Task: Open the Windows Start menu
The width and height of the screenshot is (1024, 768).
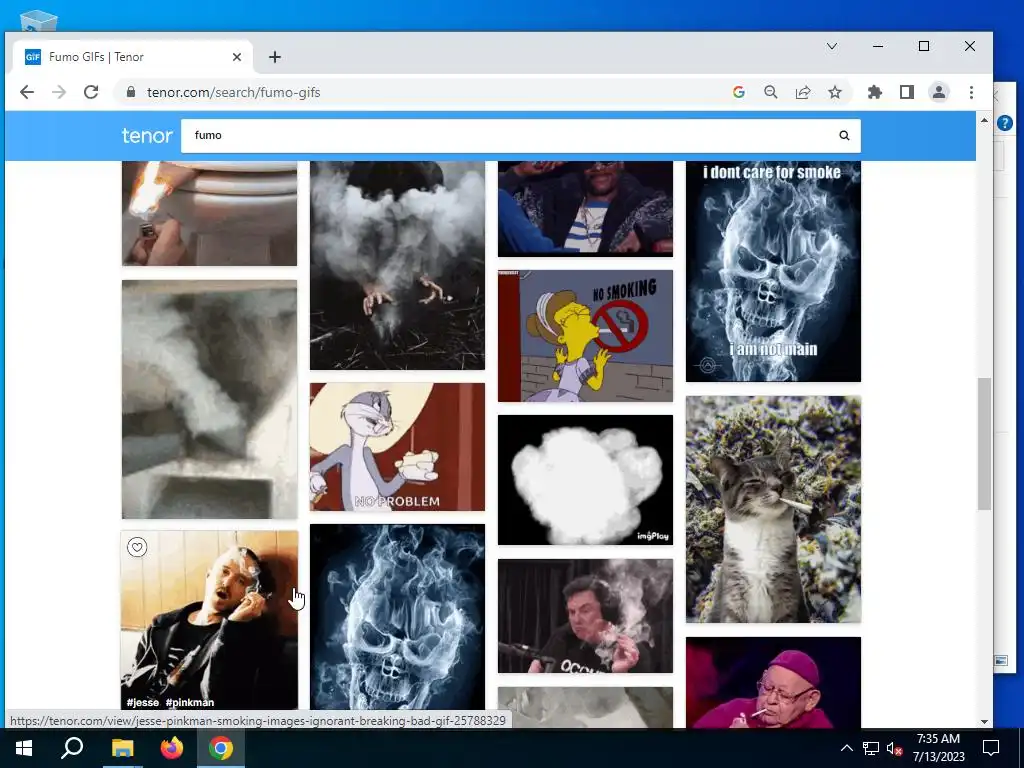Action: click(x=24, y=748)
